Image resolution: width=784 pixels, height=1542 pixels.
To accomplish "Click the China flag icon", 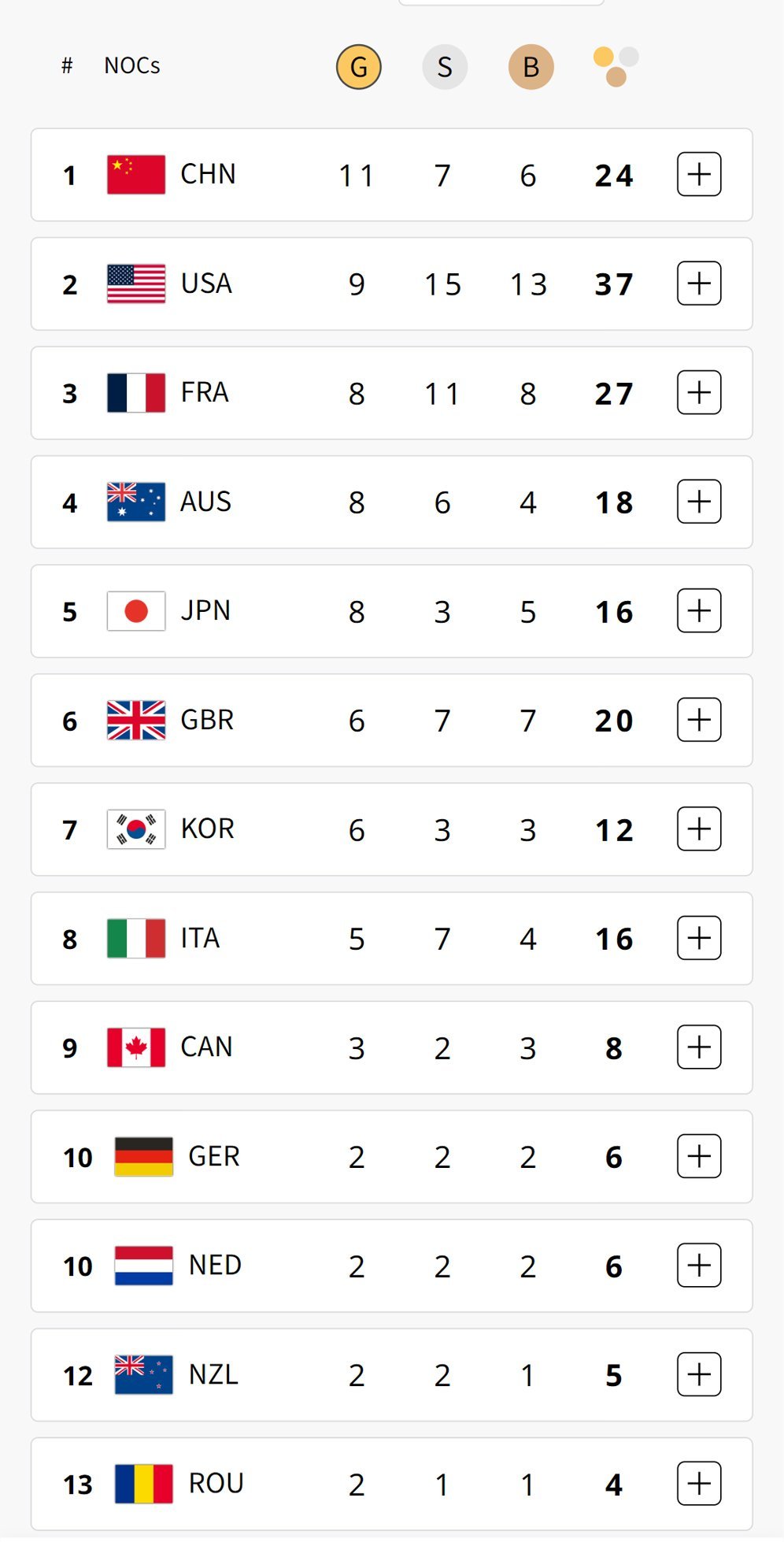I will (136, 175).
